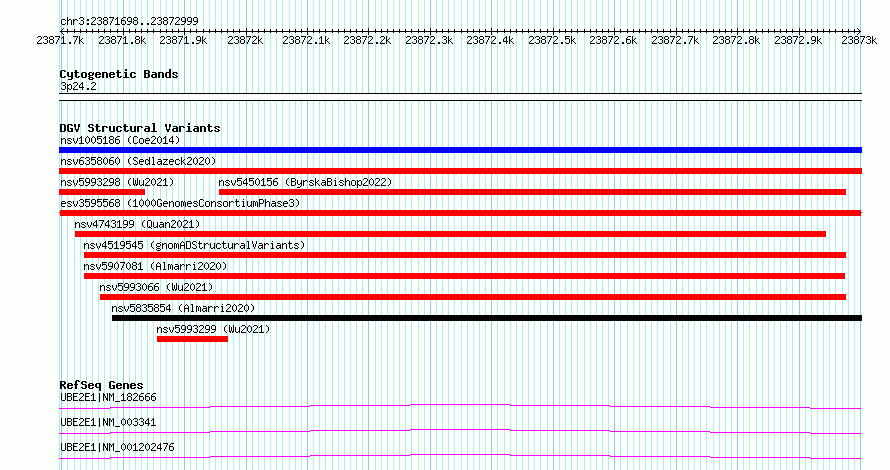
Task: Select the magenta UBE2E1|NM_182666 transcript line
Action: click(460, 406)
